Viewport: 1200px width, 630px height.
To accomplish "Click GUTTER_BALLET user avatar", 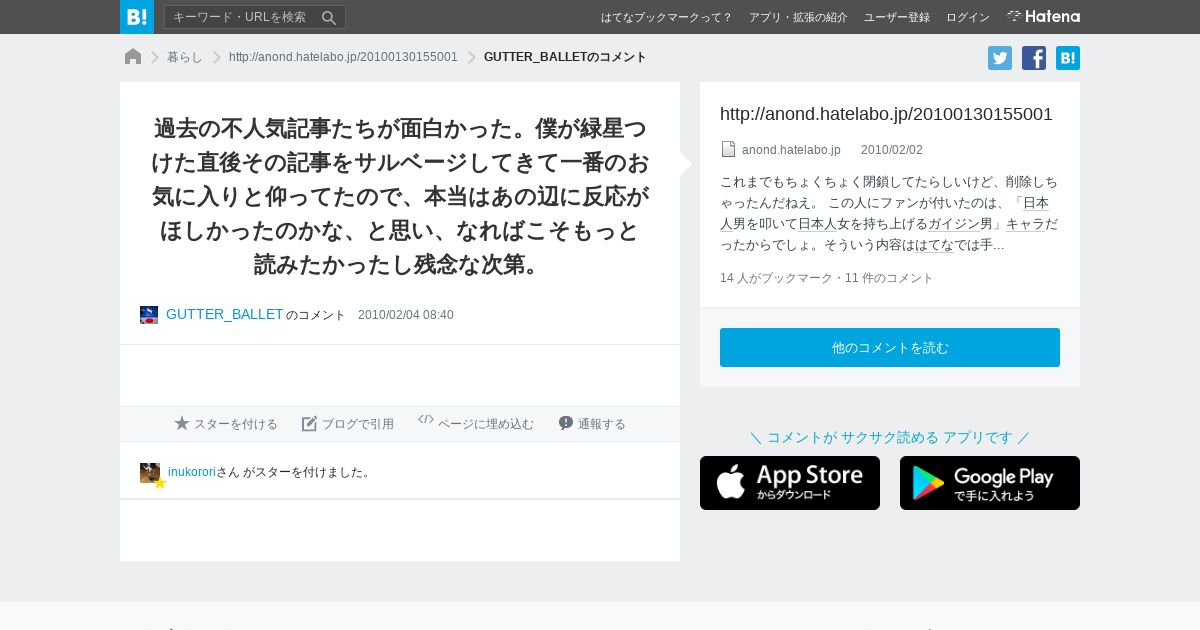I will (149, 315).
